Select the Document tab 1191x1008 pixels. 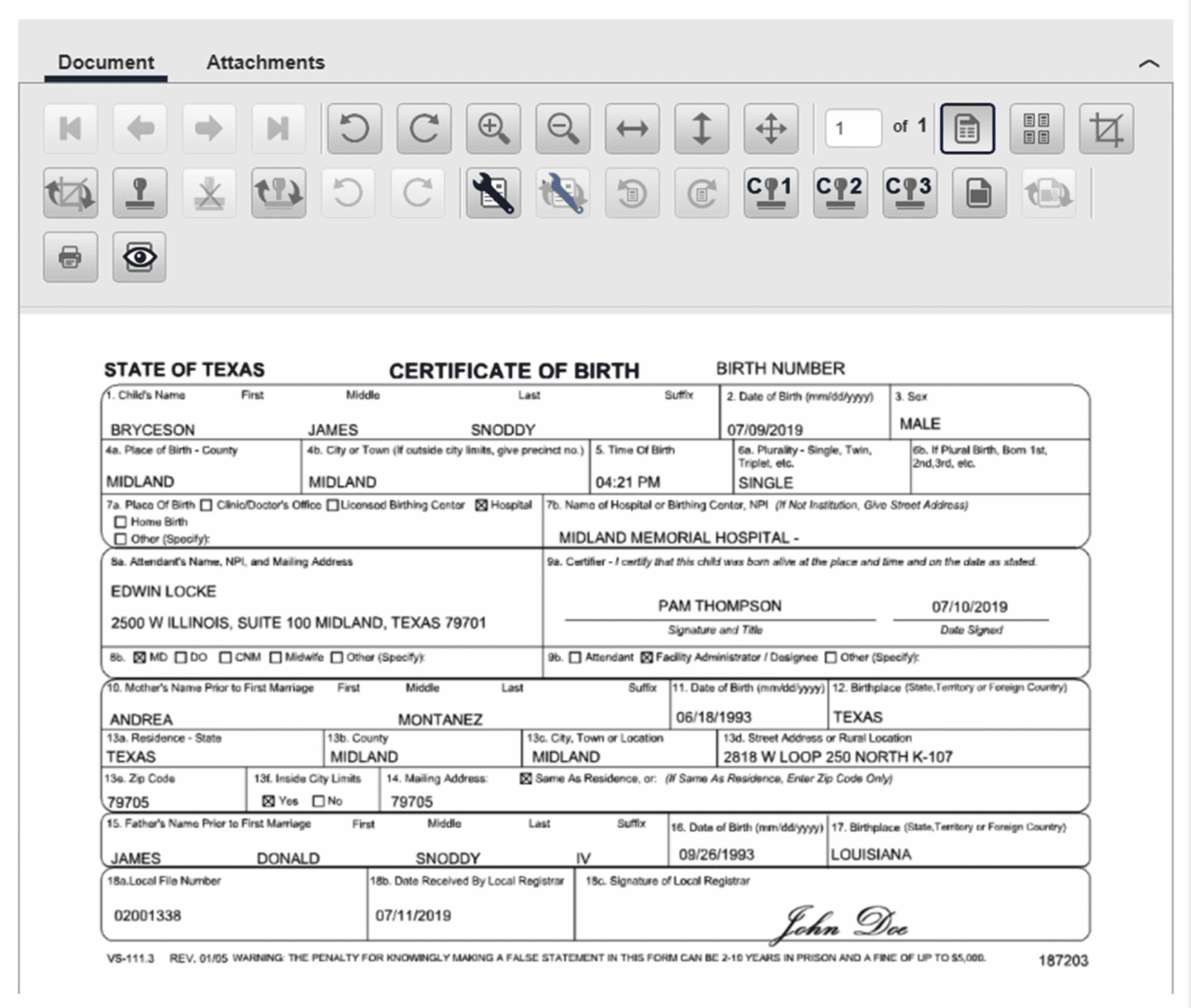click(105, 61)
